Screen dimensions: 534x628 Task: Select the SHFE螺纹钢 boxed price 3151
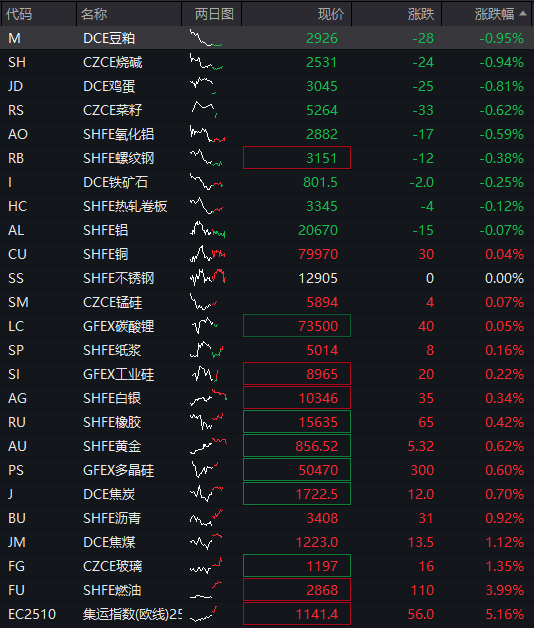click(297, 158)
